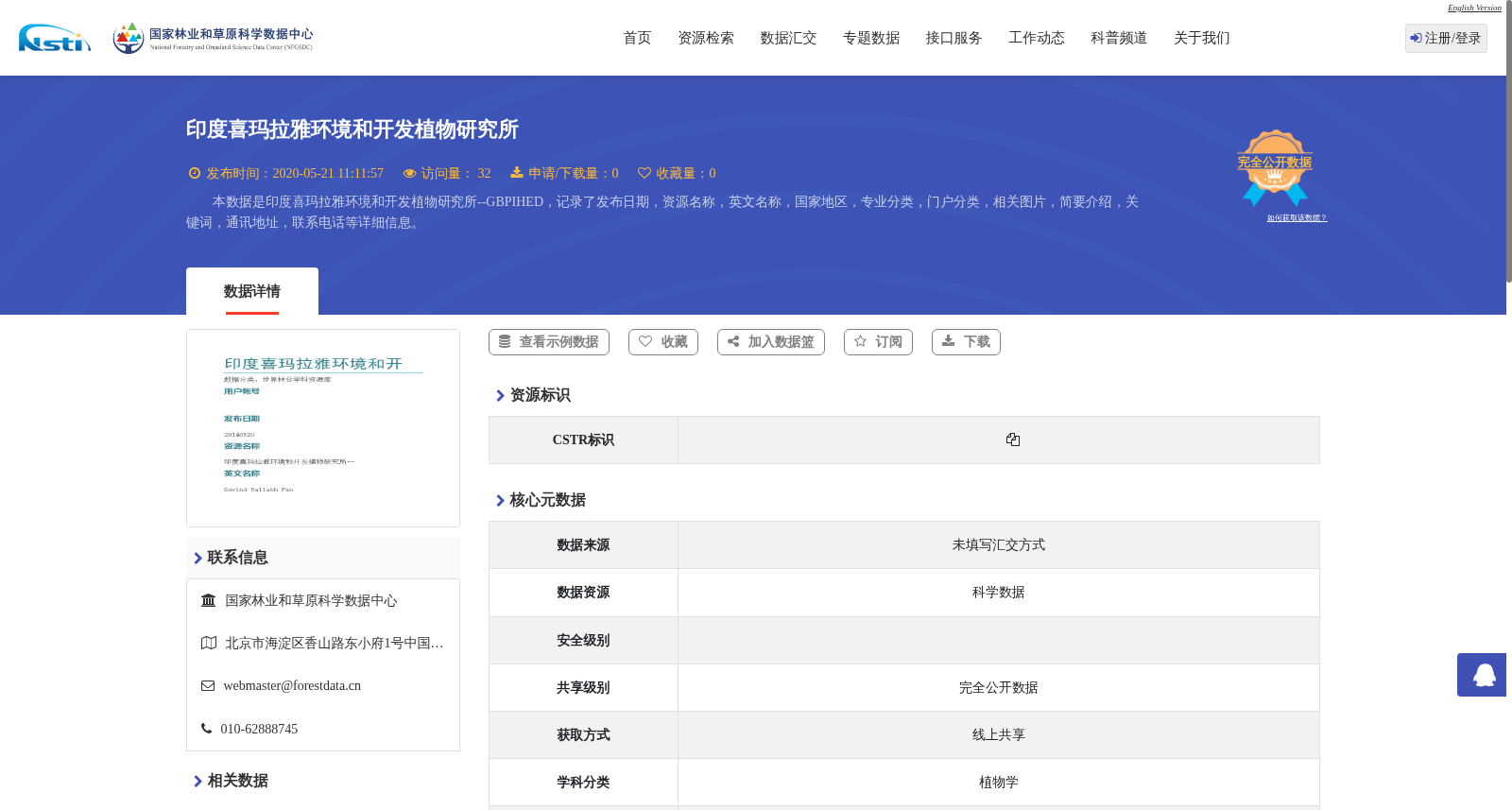Click the phone icon beside 010-62888745

(206, 729)
